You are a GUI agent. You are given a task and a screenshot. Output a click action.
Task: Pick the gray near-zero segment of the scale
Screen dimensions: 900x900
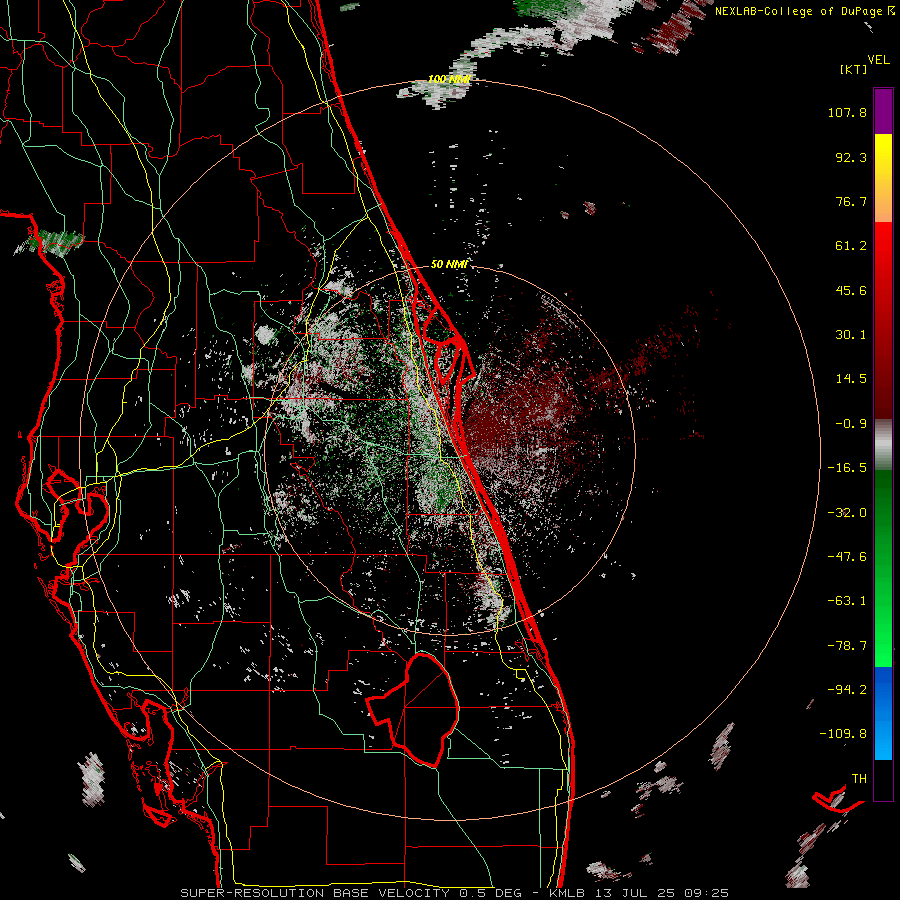[x=883, y=445]
